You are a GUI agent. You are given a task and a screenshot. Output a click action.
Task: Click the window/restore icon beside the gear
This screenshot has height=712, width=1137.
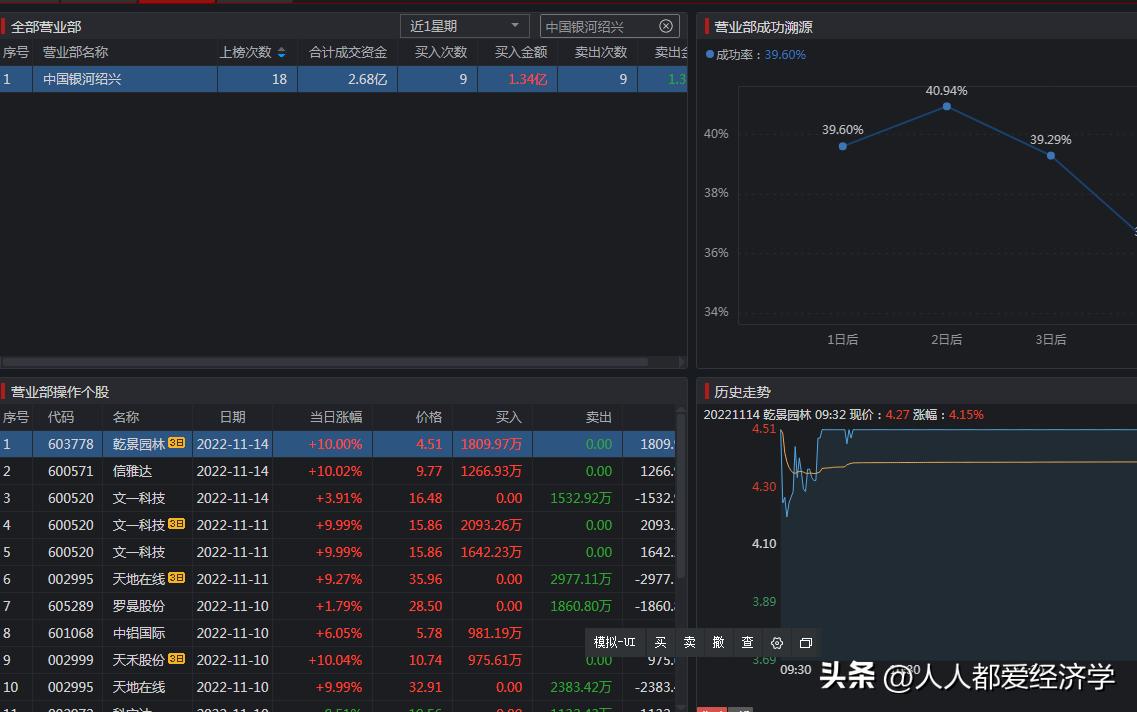[x=805, y=643]
